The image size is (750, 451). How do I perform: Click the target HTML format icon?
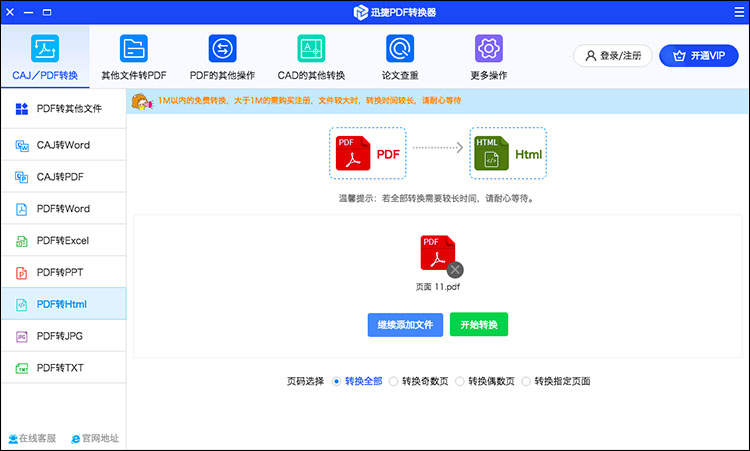(491, 153)
